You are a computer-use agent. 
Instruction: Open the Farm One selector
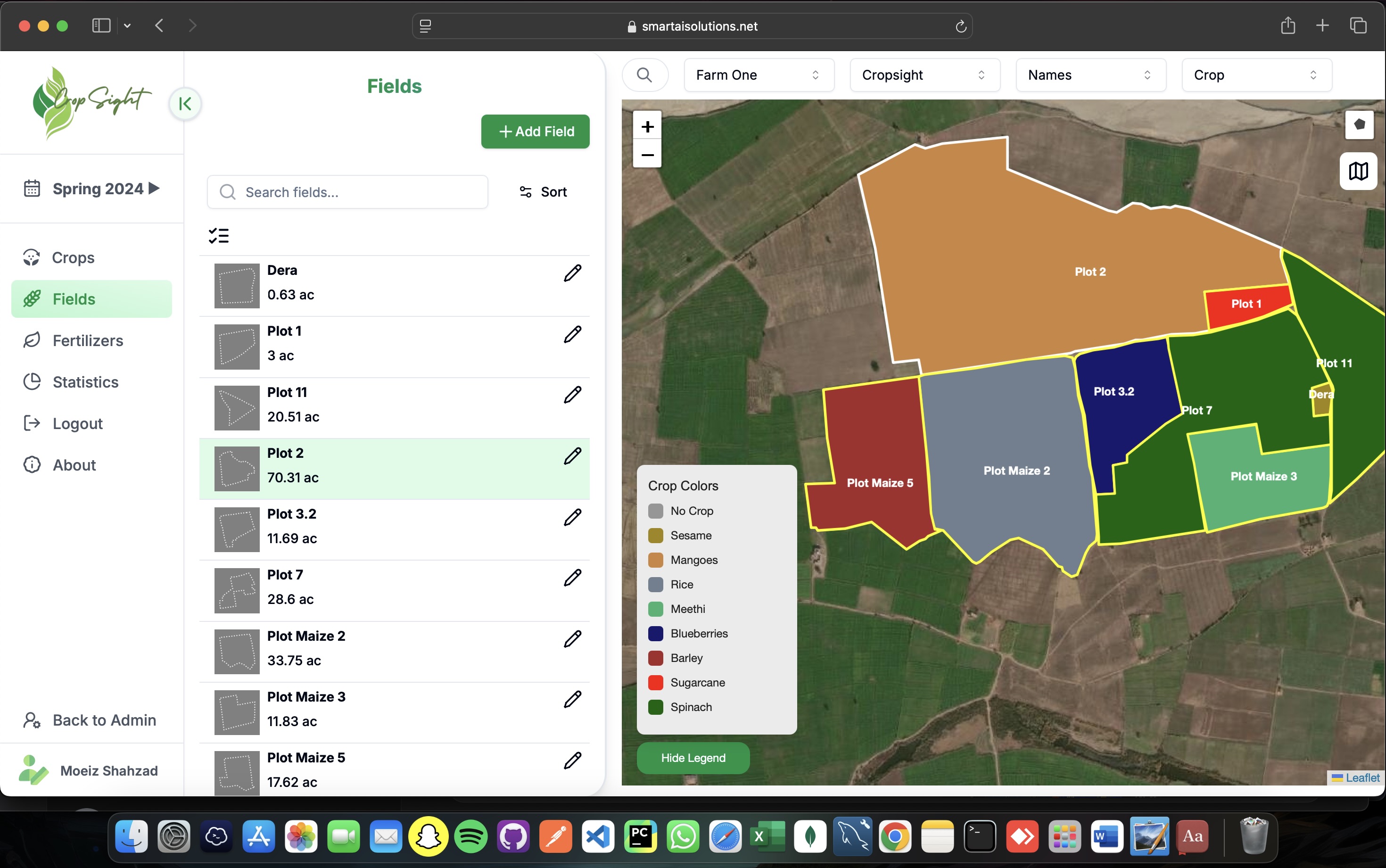[758, 74]
